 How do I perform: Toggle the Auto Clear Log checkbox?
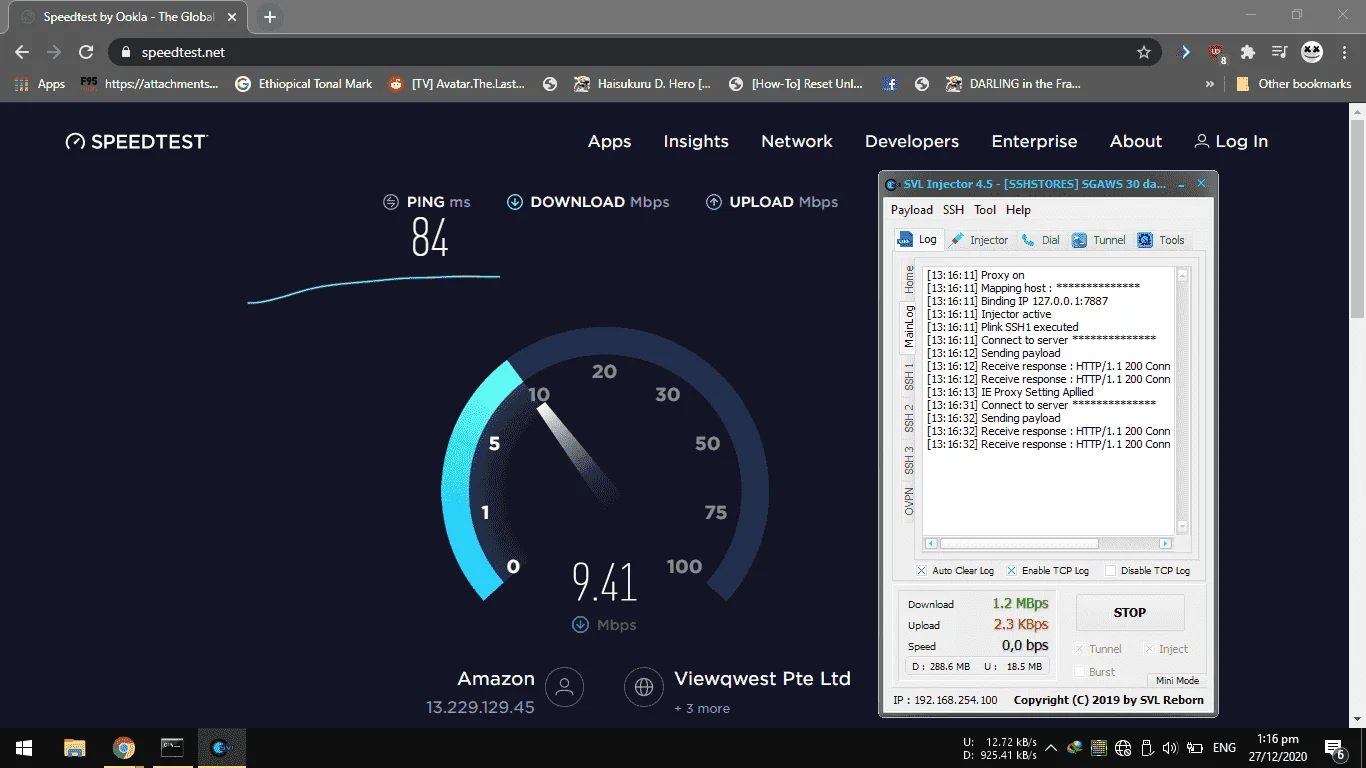coord(921,570)
